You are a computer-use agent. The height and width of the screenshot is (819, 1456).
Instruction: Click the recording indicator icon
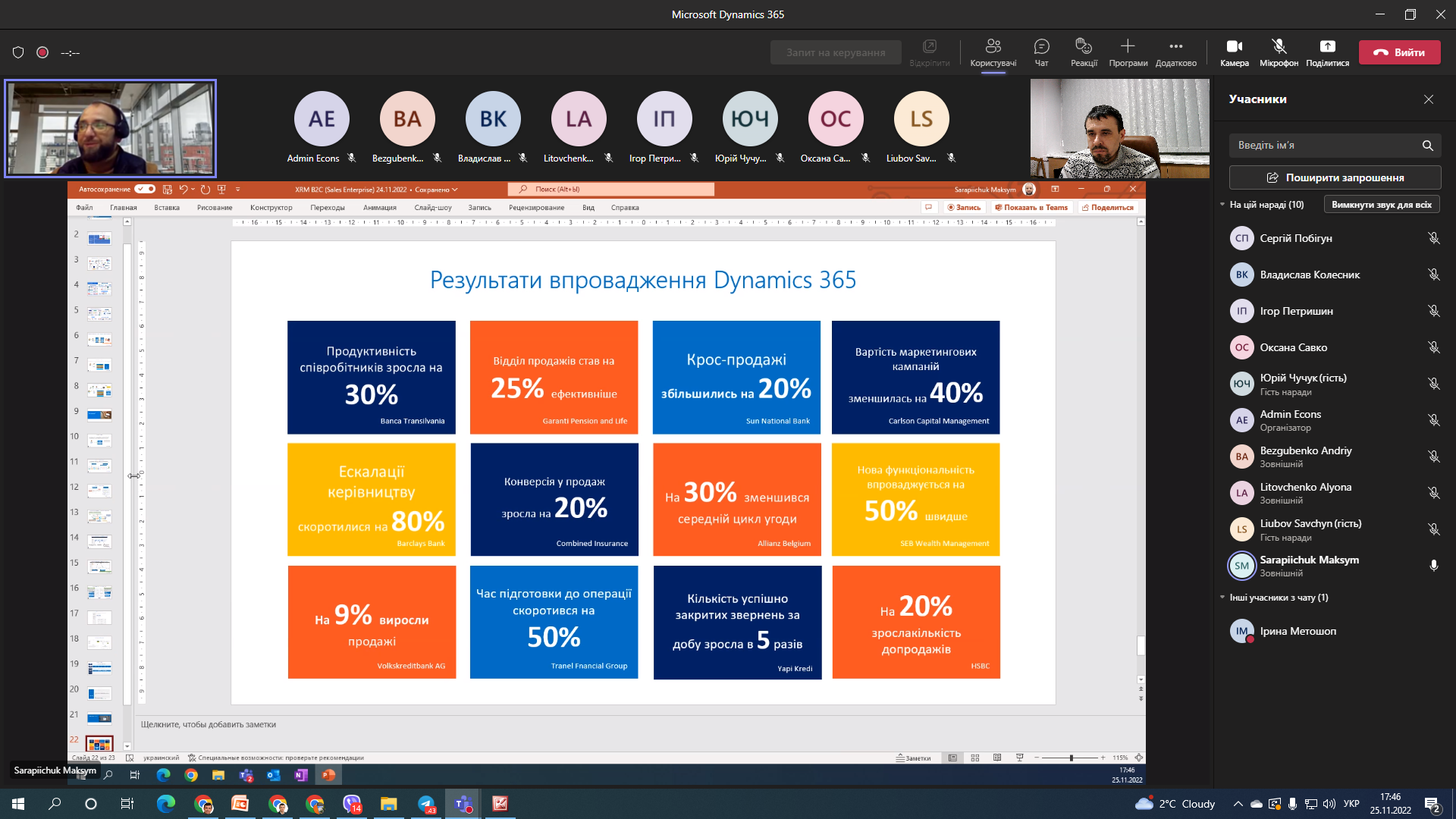click(x=42, y=52)
